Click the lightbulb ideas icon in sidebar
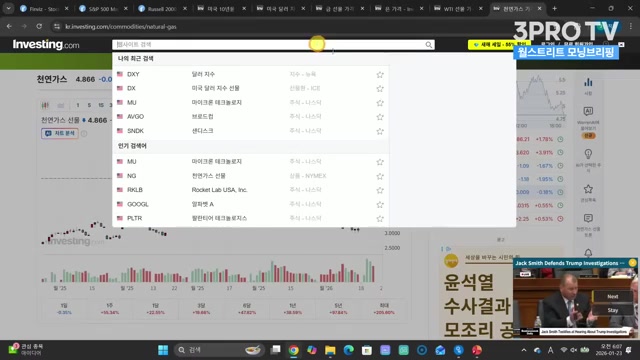 click(x=588, y=154)
